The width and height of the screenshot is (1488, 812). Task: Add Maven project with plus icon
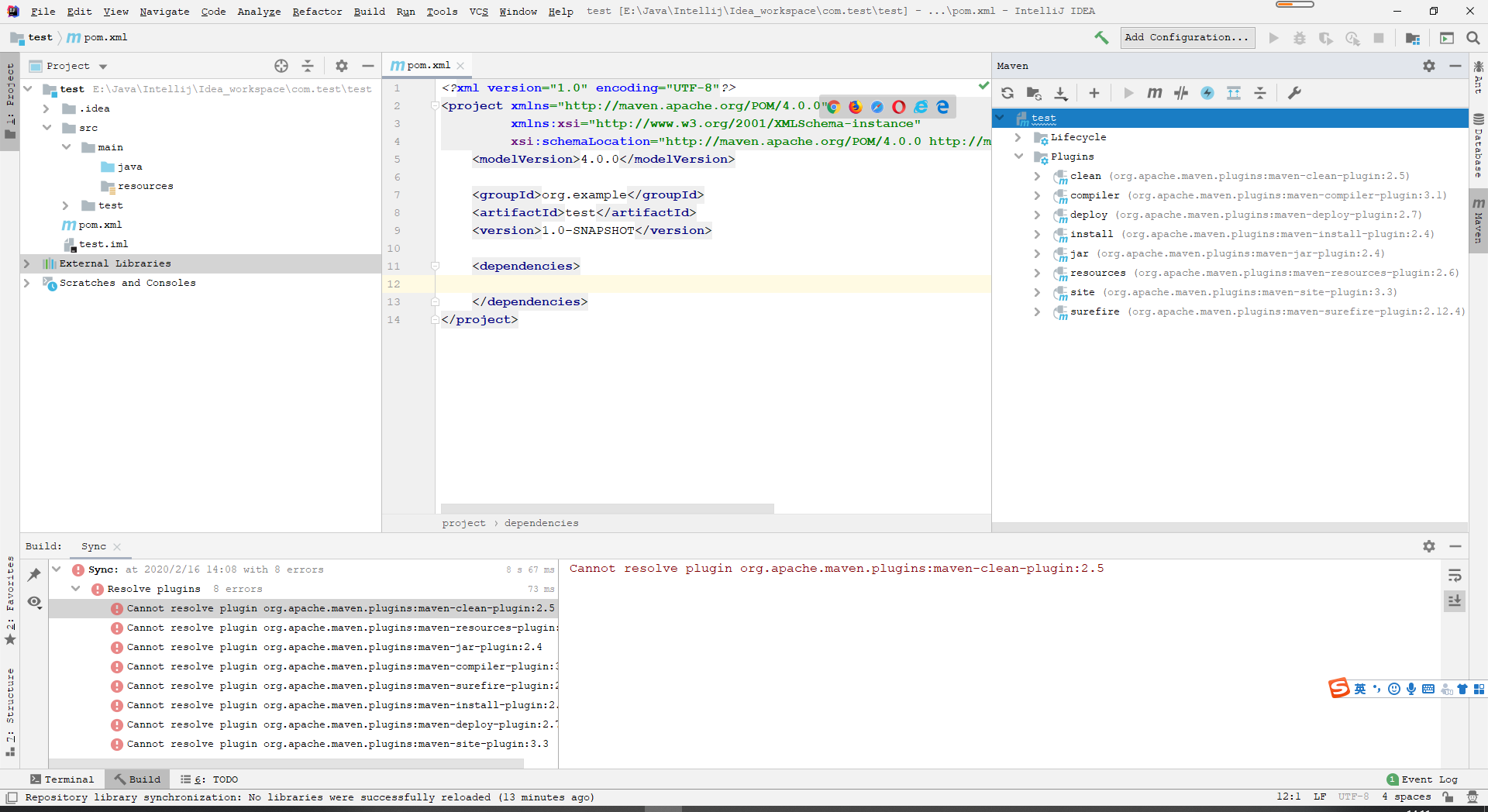tap(1094, 93)
